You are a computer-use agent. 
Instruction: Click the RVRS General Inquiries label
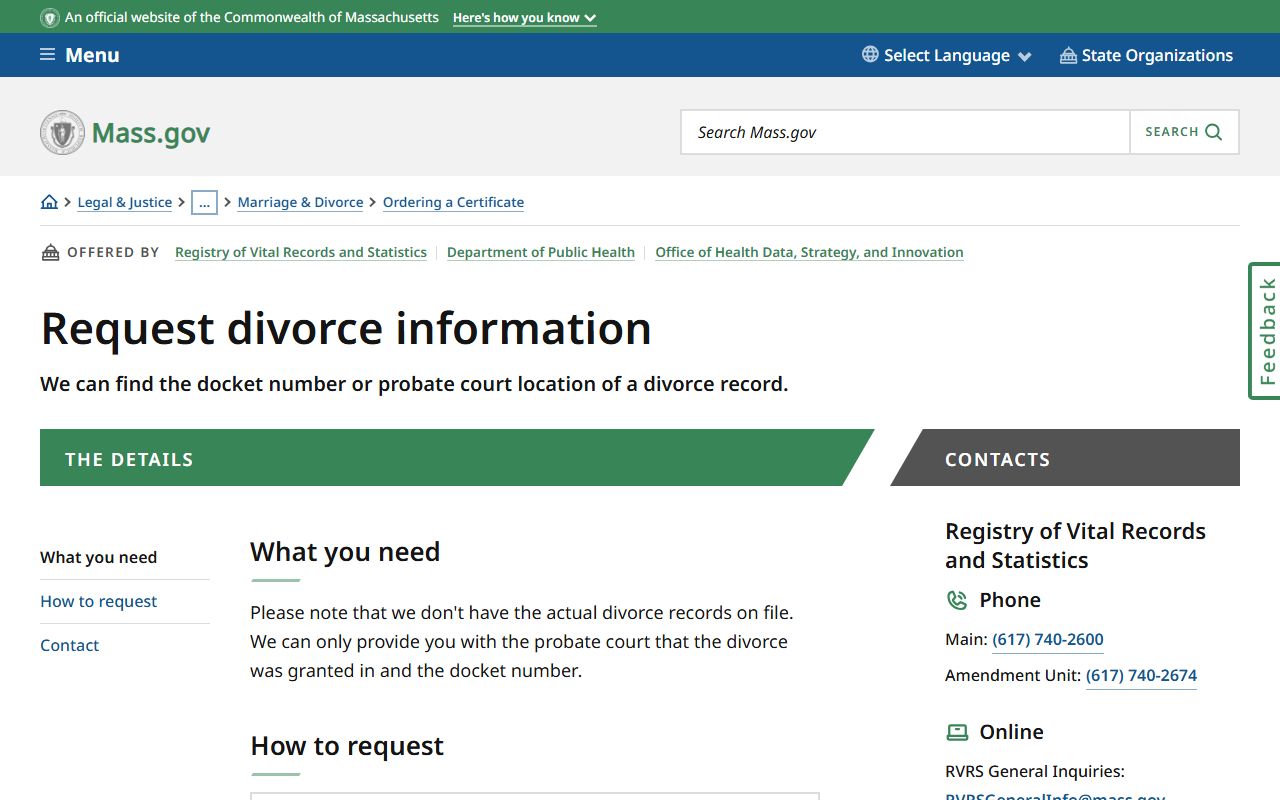(1035, 771)
